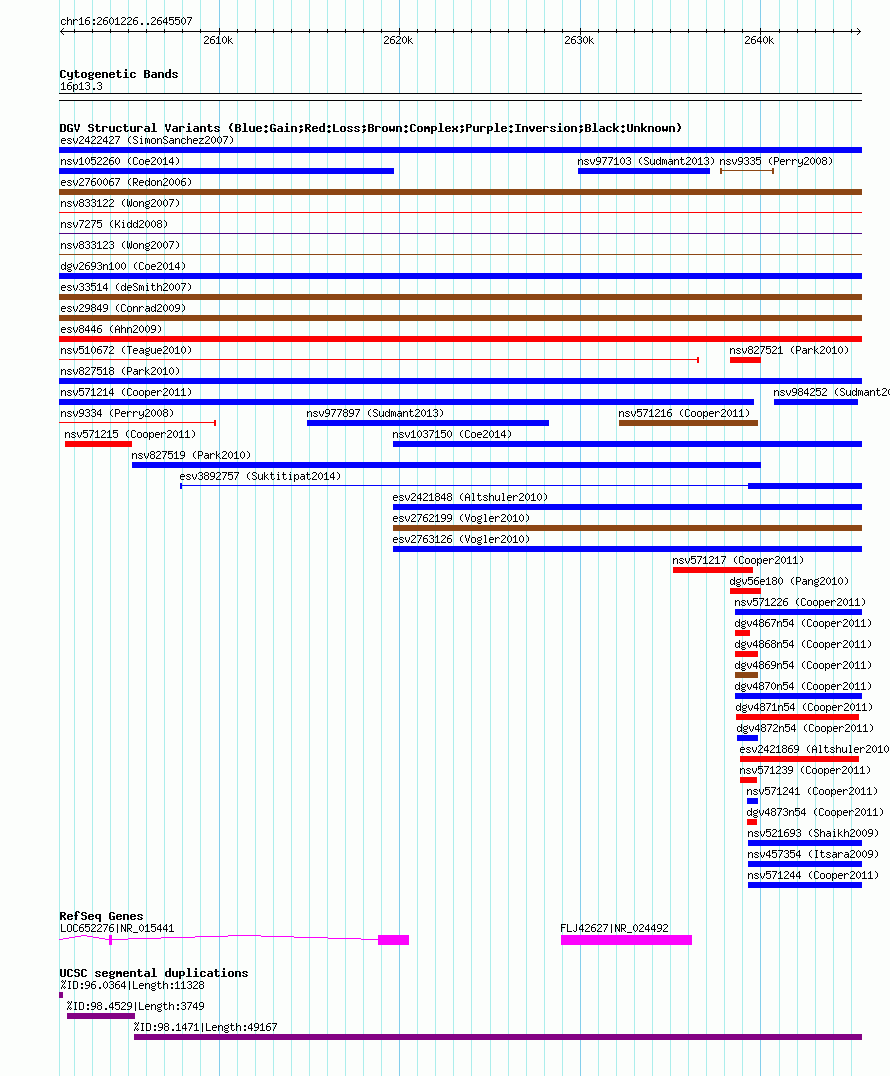The image size is (890, 1076).
Task: Select the nsv571226 (Cooper2011) label
Action: click(x=800, y=603)
